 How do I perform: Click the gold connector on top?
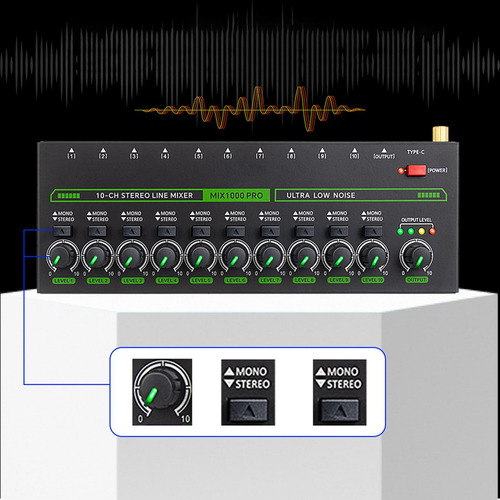pyautogui.click(x=441, y=134)
